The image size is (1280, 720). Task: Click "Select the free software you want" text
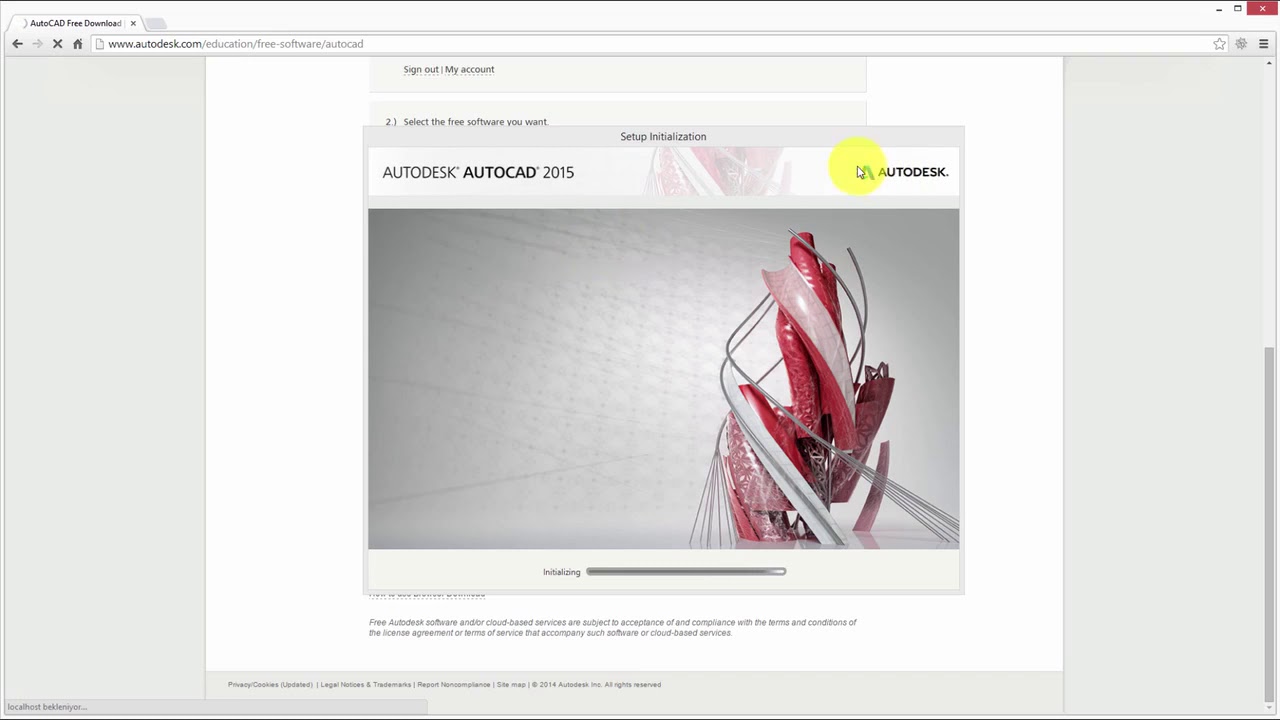[x=475, y=122]
